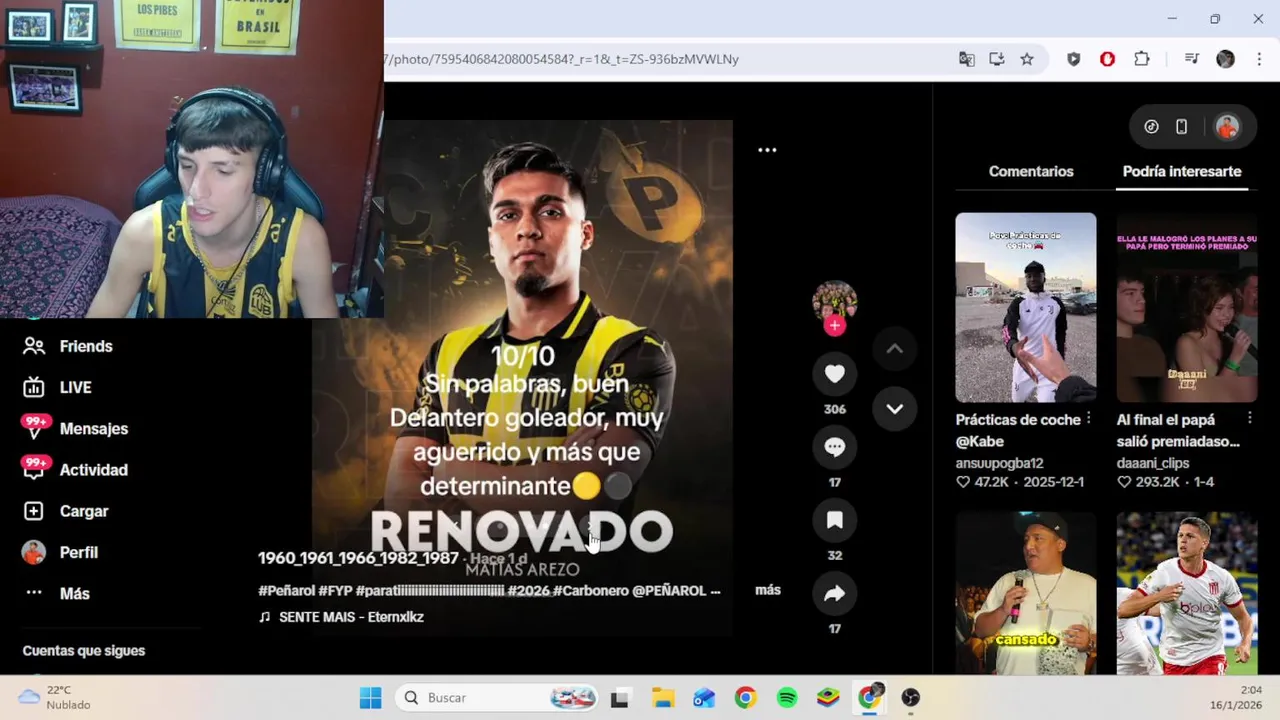Go to previous post with up chevron

(x=894, y=348)
